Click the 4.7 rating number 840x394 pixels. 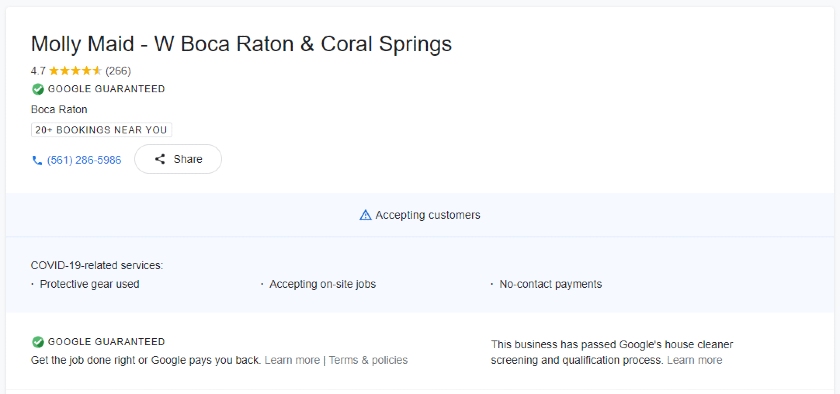pos(38,71)
